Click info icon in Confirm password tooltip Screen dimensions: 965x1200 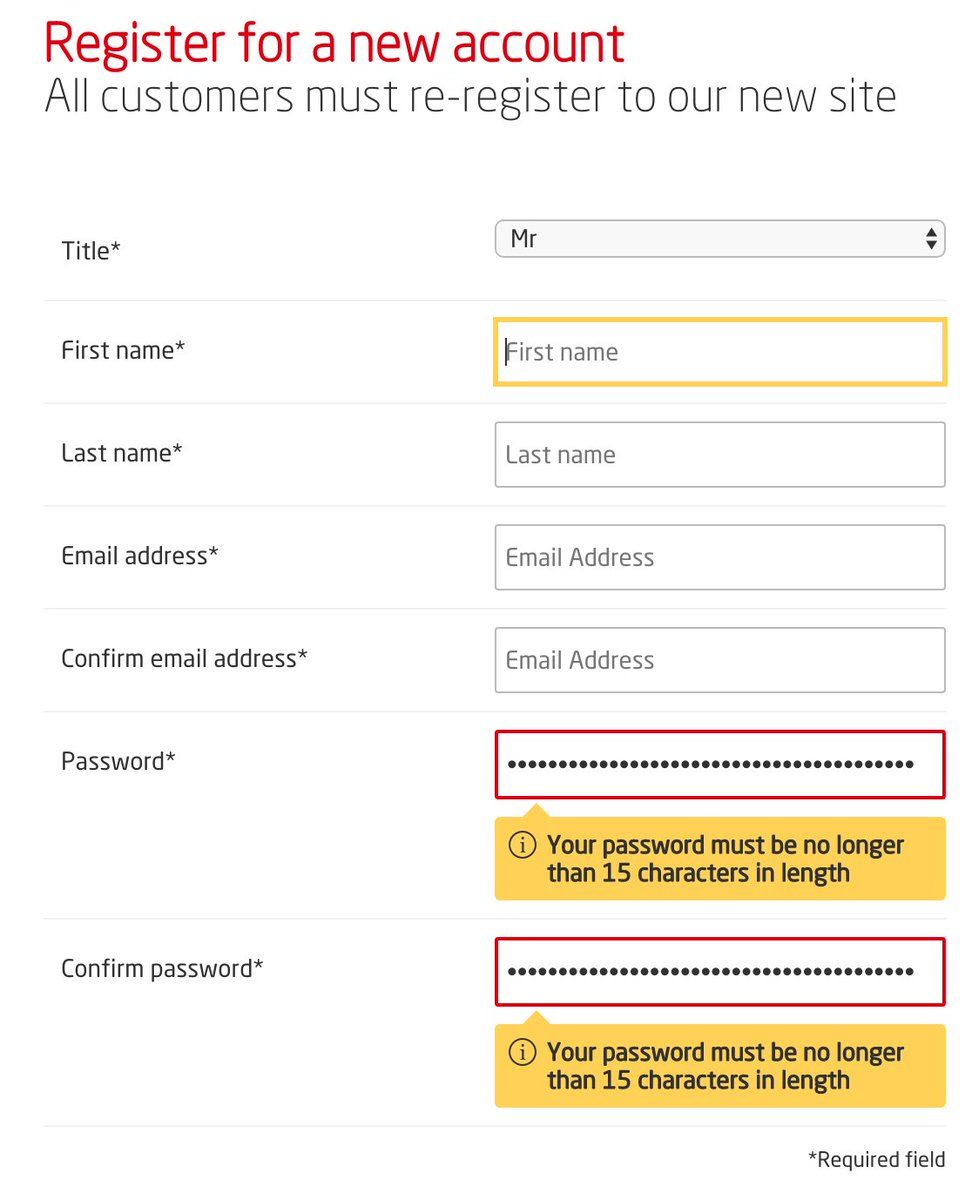[522, 1052]
